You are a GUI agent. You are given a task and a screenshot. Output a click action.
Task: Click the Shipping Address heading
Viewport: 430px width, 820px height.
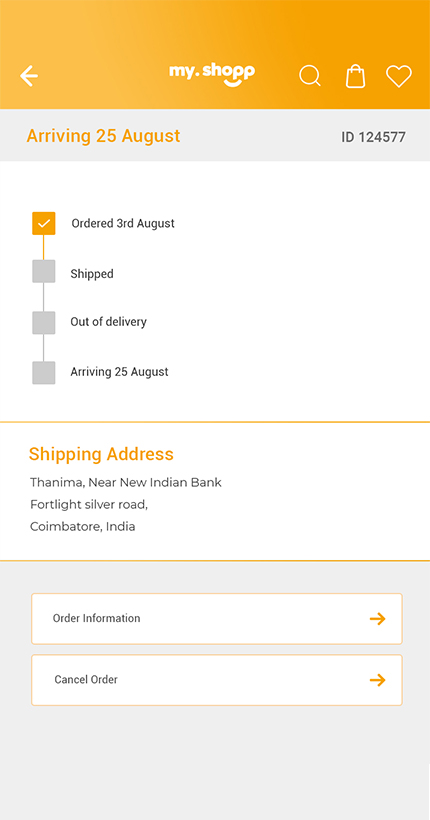101,454
